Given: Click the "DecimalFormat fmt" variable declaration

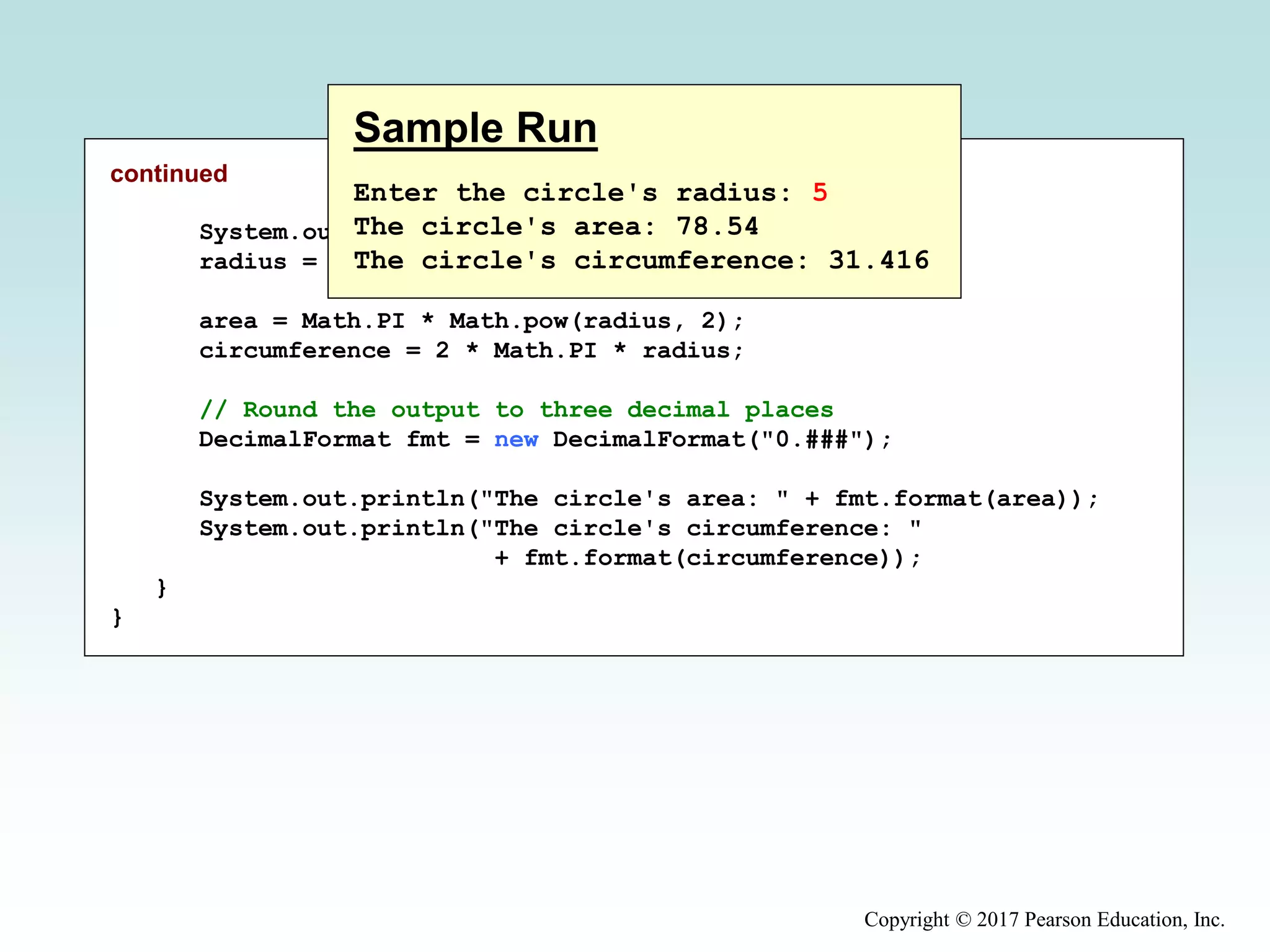Looking at the screenshot, I should [324, 439].
